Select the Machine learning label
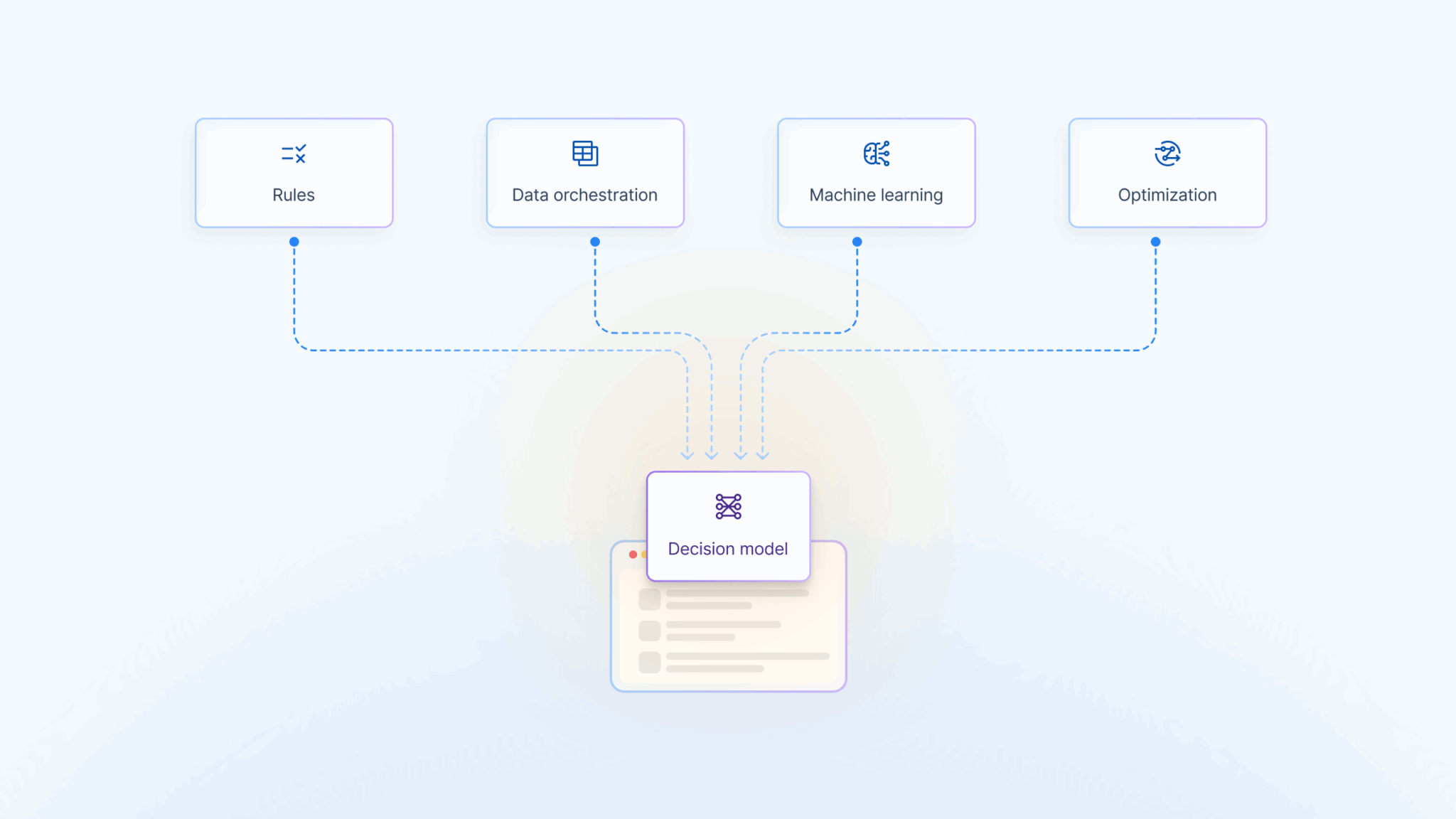The height and width of the screenshot is (819, 1456). [877, 196]
